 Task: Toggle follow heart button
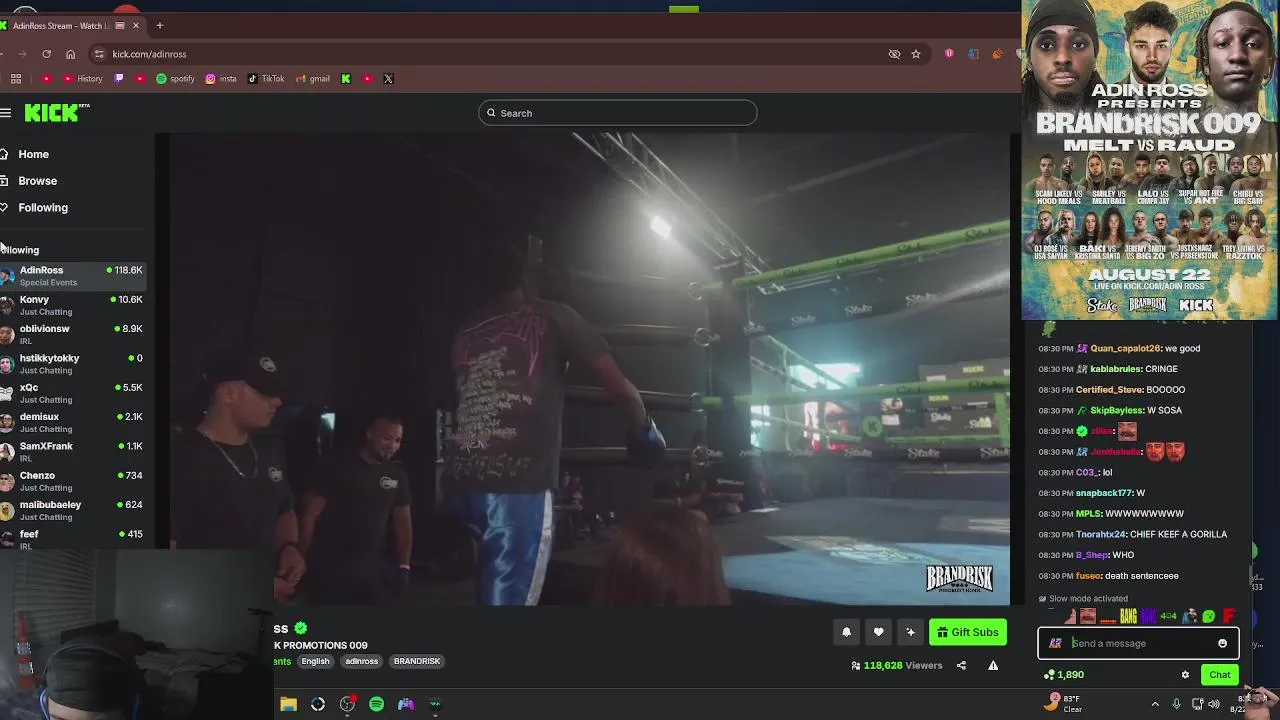point(878,632)
